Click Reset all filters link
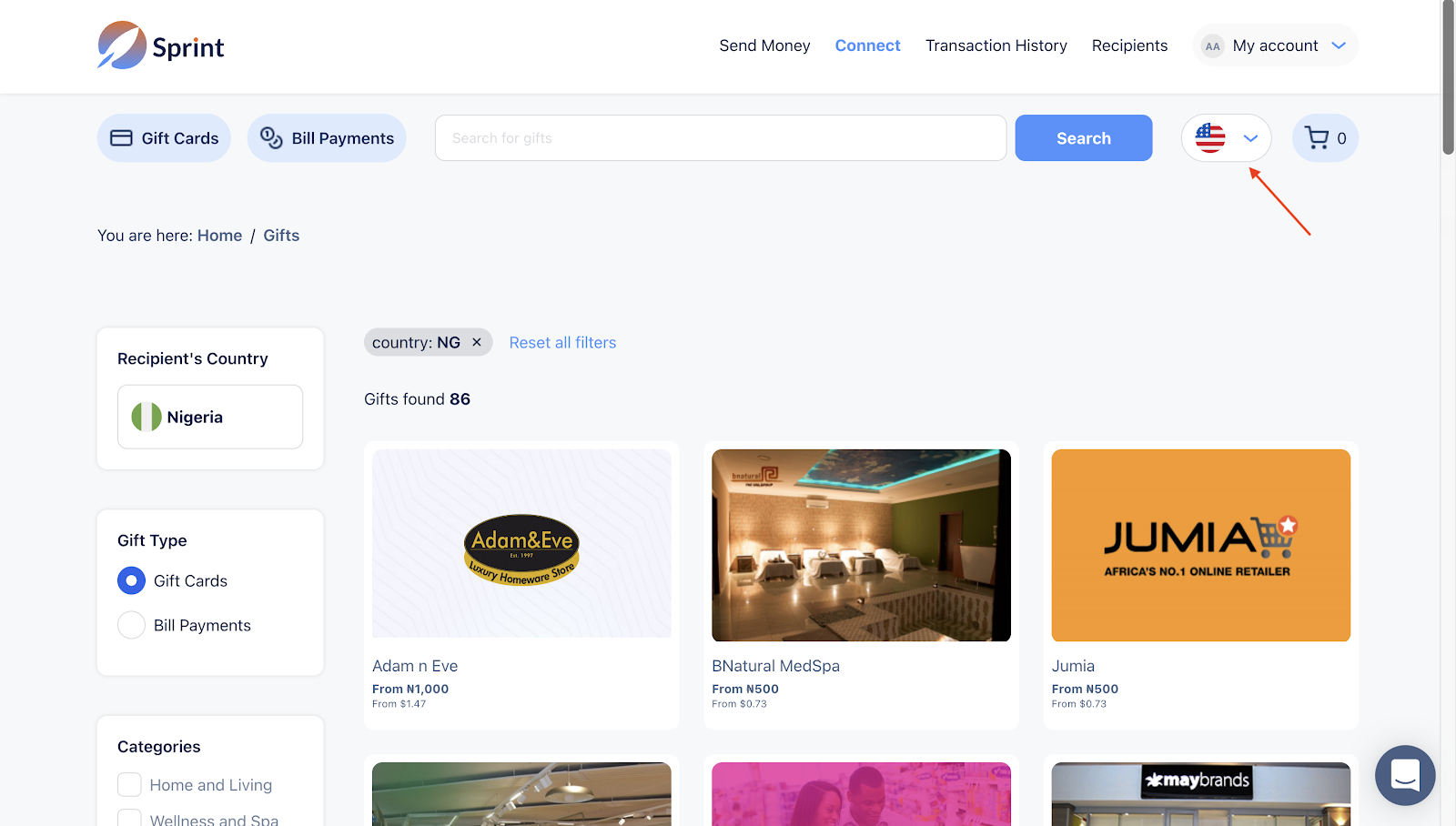Screen dimensions: 1456x826 point(562,343)
